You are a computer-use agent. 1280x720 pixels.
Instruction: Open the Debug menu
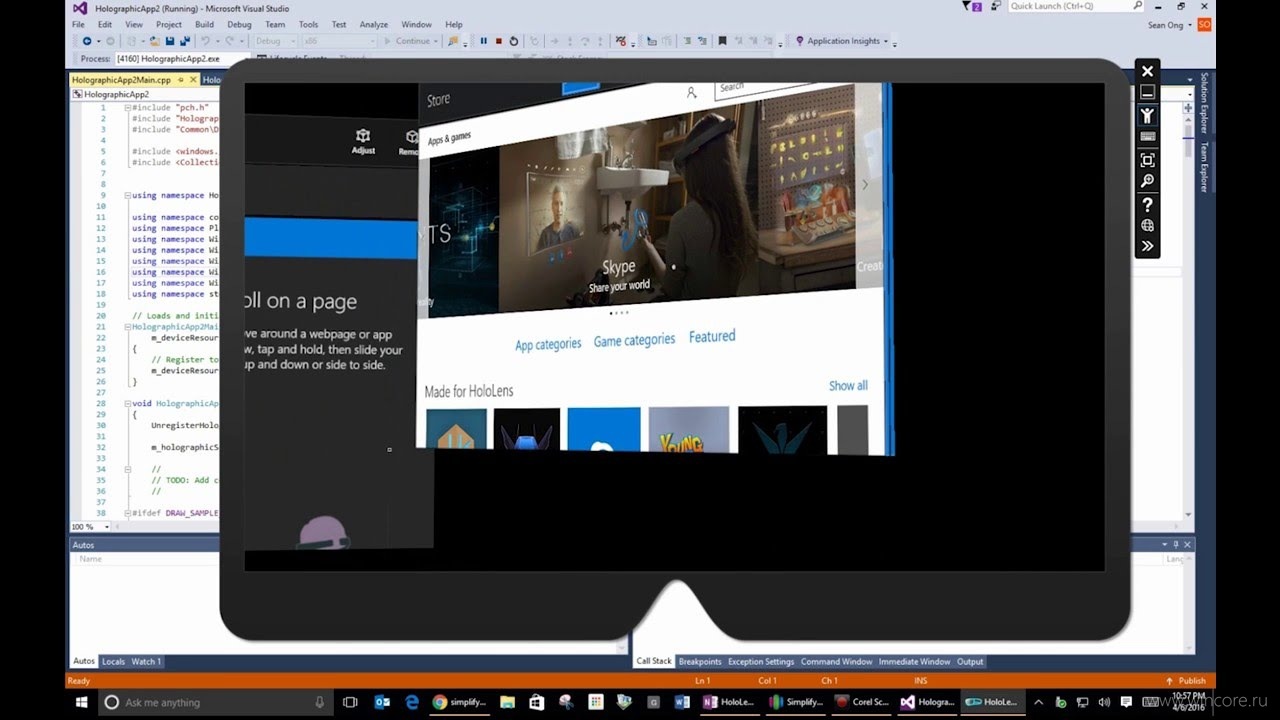[x=239, y=24]
